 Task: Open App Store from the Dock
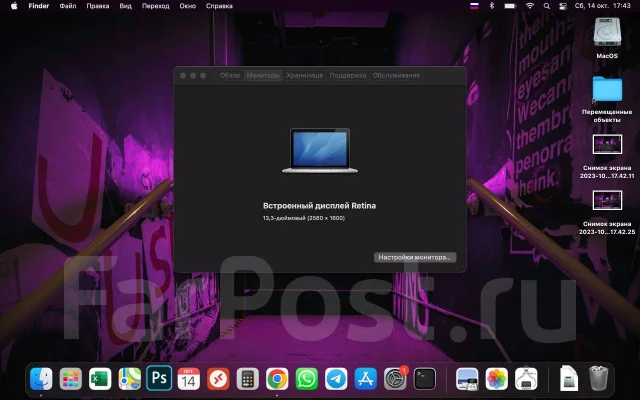click(365, 379)
